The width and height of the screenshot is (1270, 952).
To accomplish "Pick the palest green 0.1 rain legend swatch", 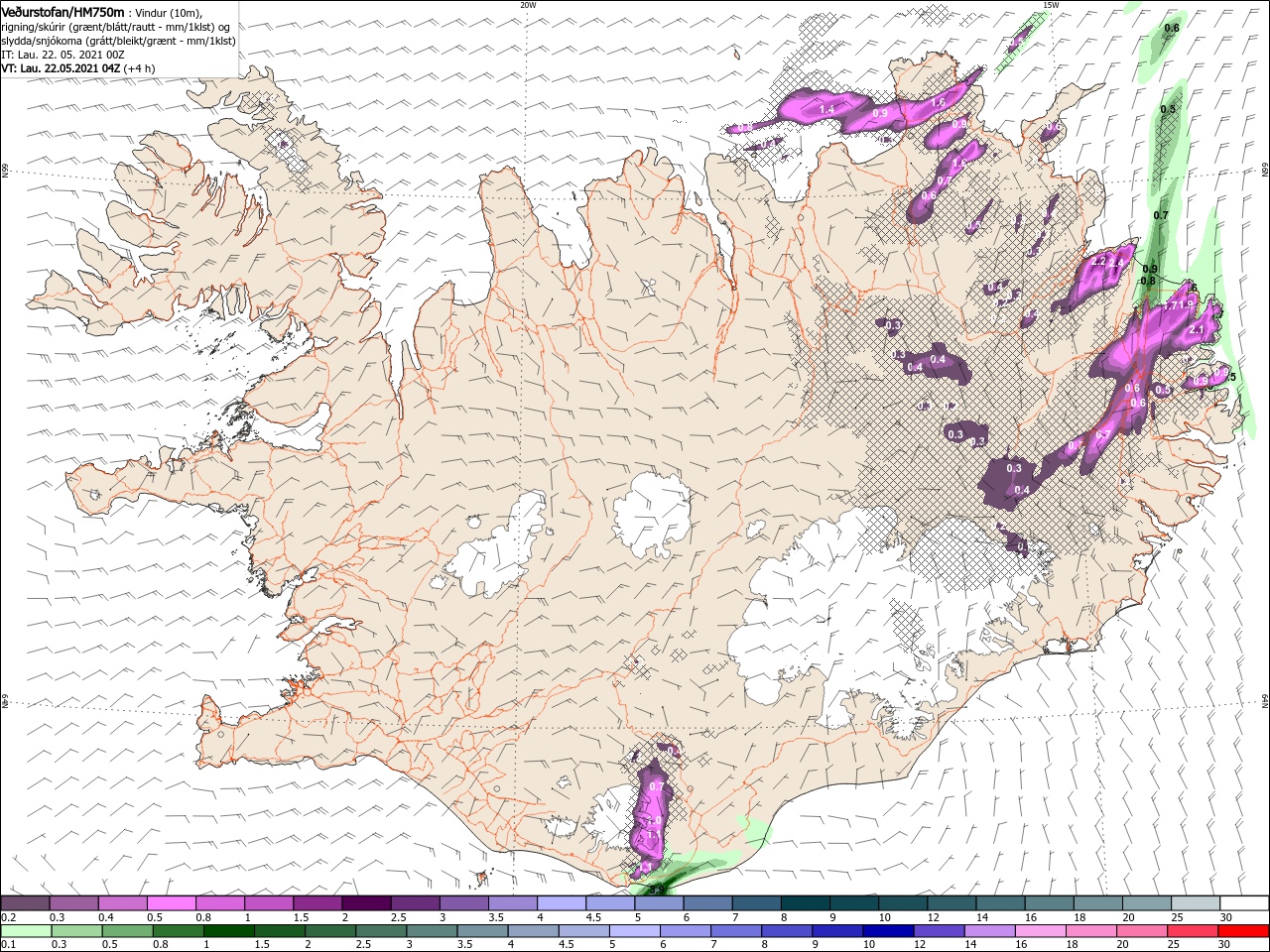I will pyautogui.click(x=26, y=931).
